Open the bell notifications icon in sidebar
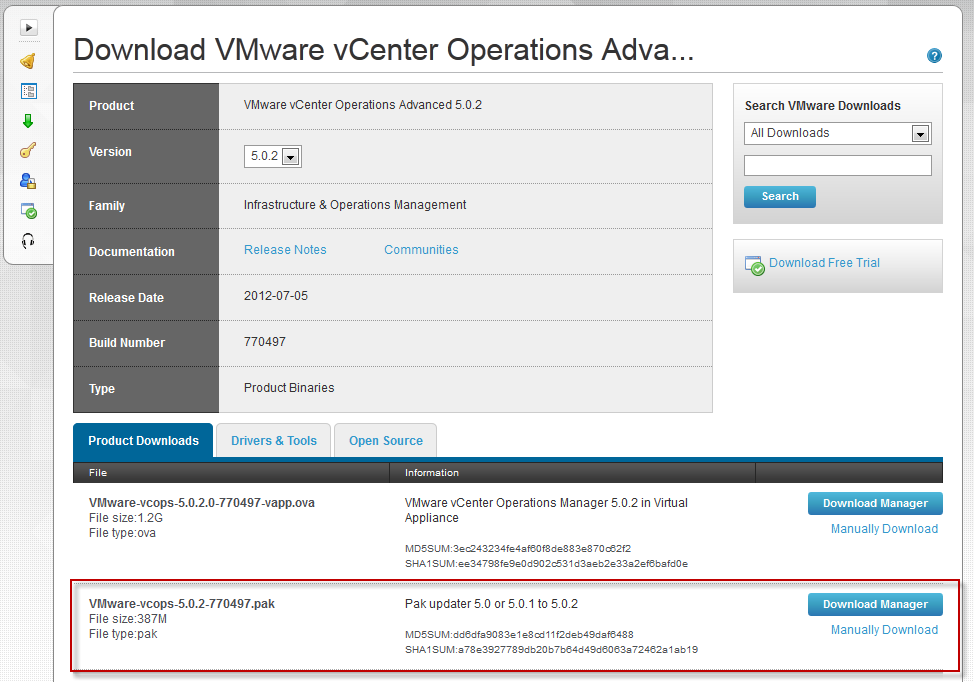 (x=28, y=61)
